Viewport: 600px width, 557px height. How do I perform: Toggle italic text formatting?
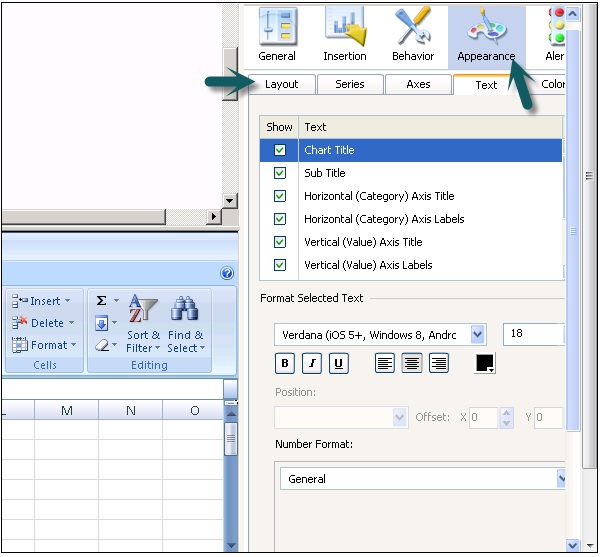(x=311, y=364)
